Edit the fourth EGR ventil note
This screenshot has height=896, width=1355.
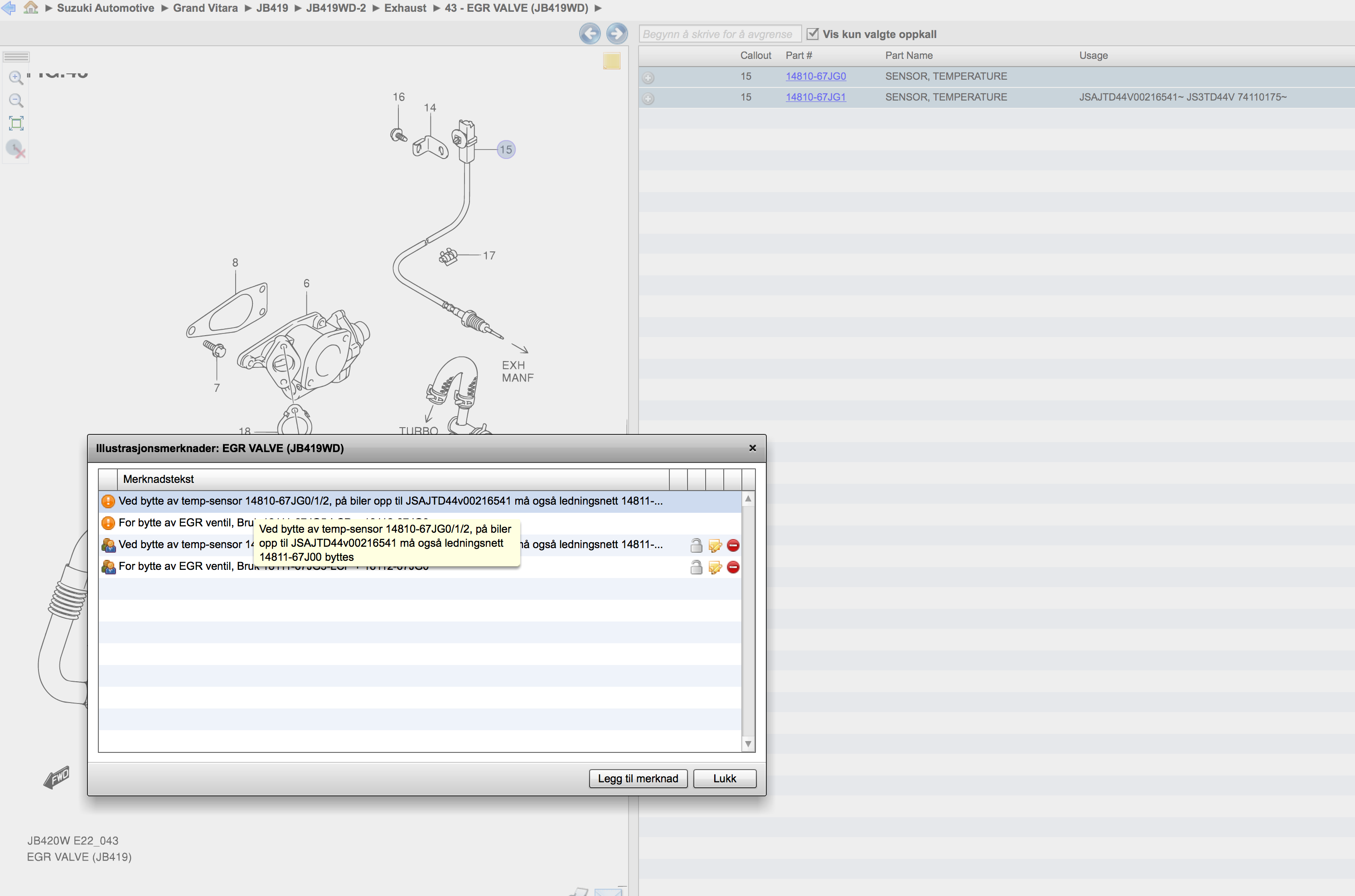click(x=715, y=568)
